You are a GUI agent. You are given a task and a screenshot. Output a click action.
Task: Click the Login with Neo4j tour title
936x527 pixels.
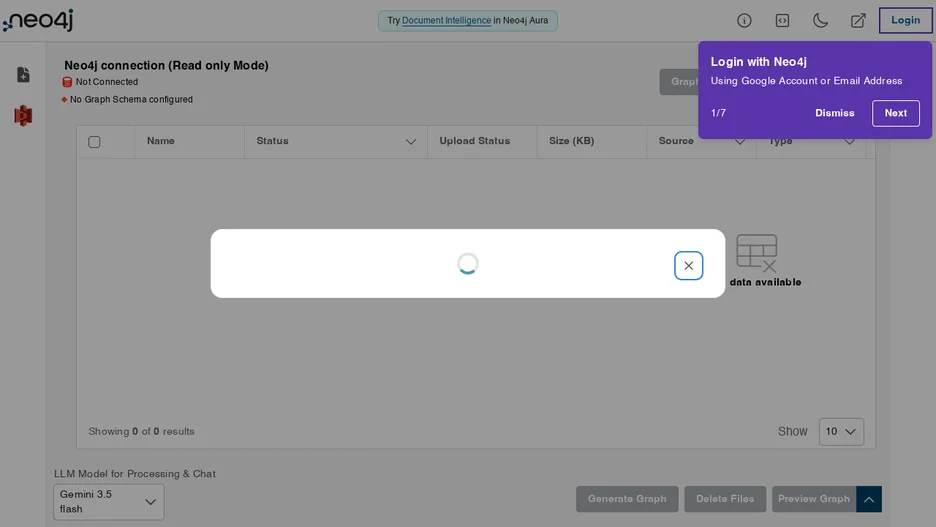click(x=758, y=61)
